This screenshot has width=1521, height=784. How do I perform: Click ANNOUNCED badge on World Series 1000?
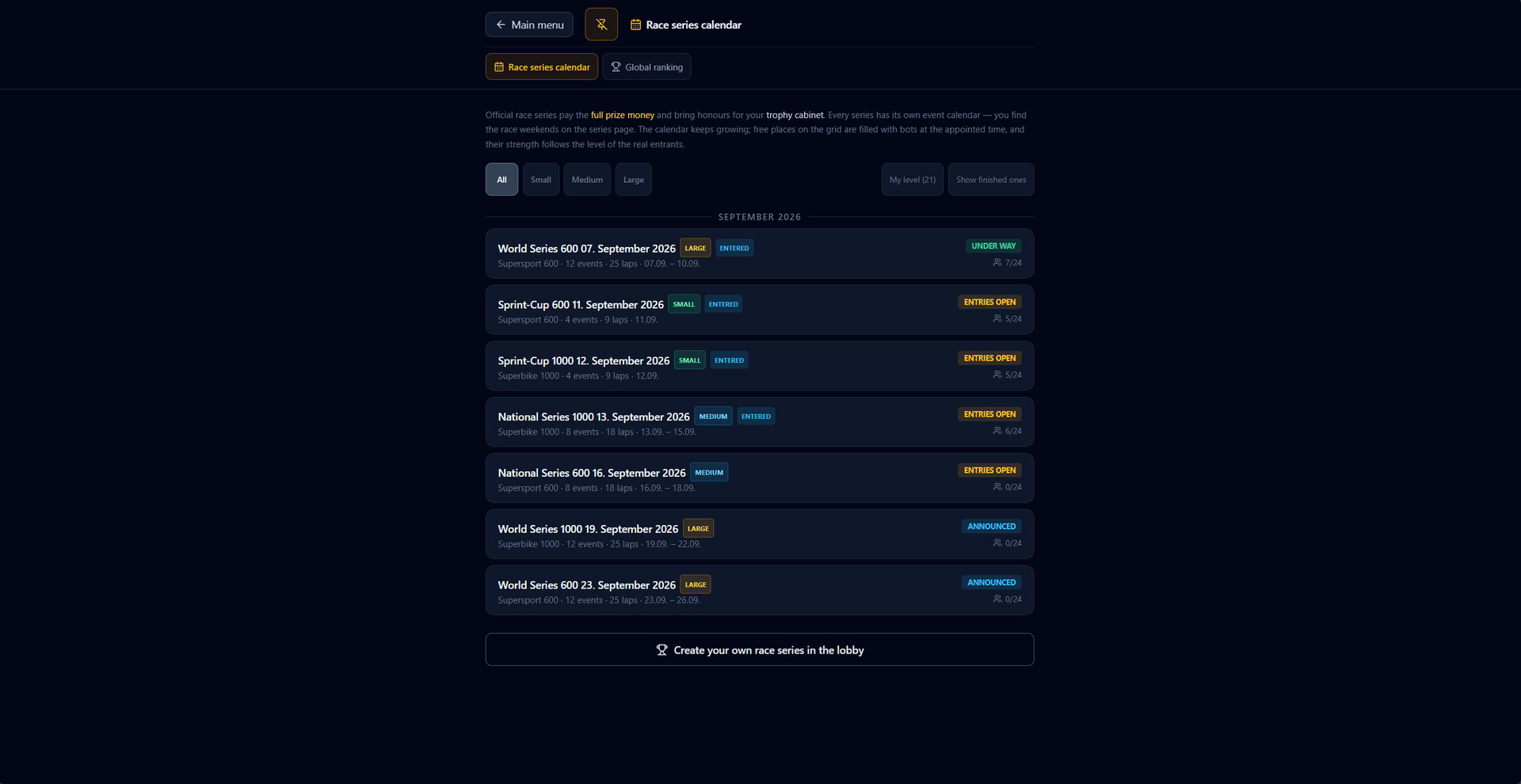[991, 527]
